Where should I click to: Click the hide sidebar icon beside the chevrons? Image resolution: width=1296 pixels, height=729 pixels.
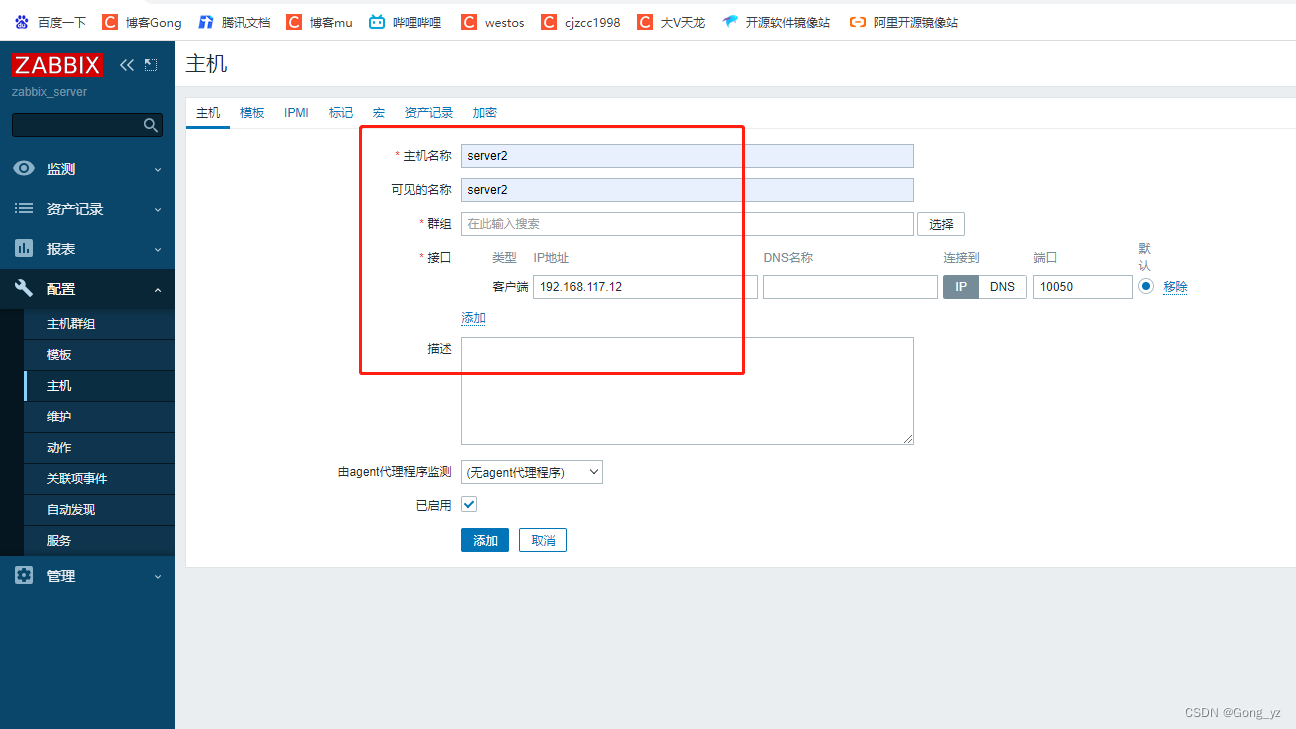coord(151,65)
